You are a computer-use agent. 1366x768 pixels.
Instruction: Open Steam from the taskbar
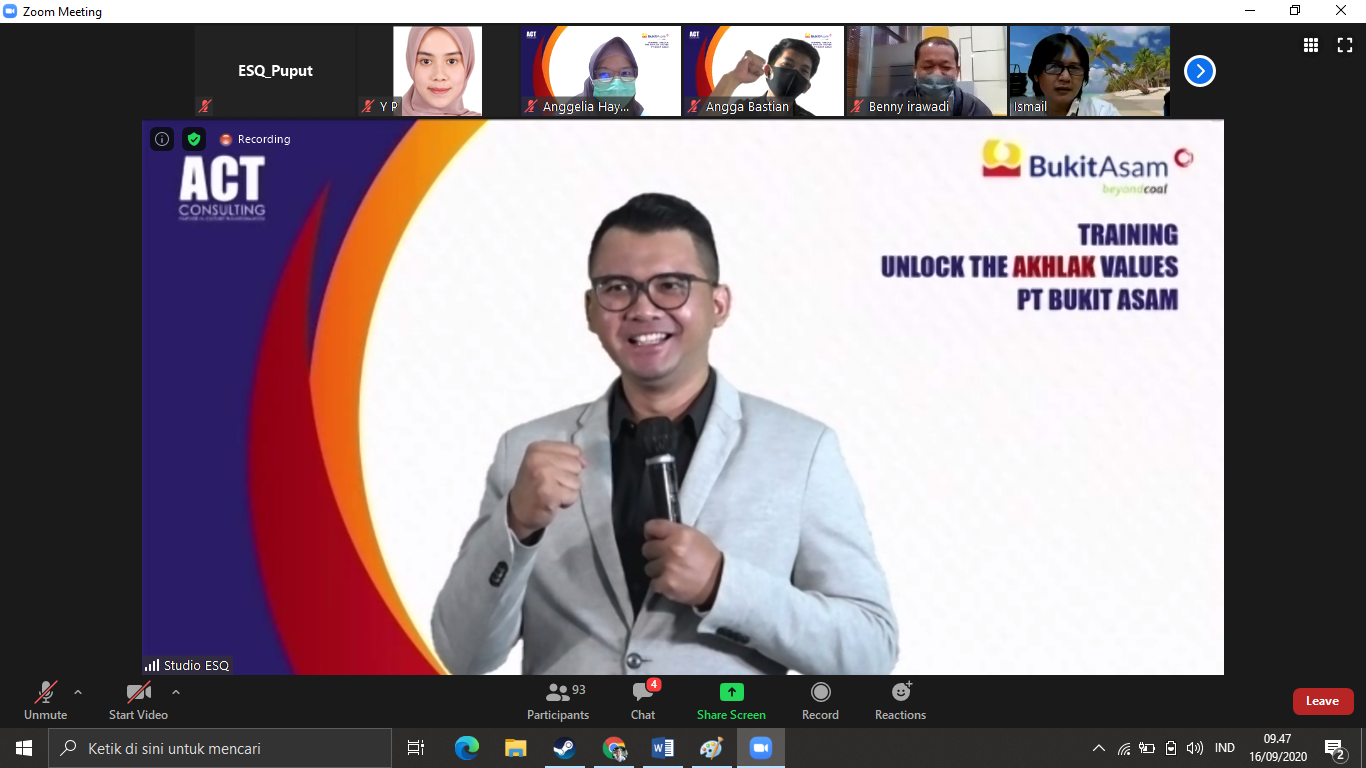click(564, 748)
